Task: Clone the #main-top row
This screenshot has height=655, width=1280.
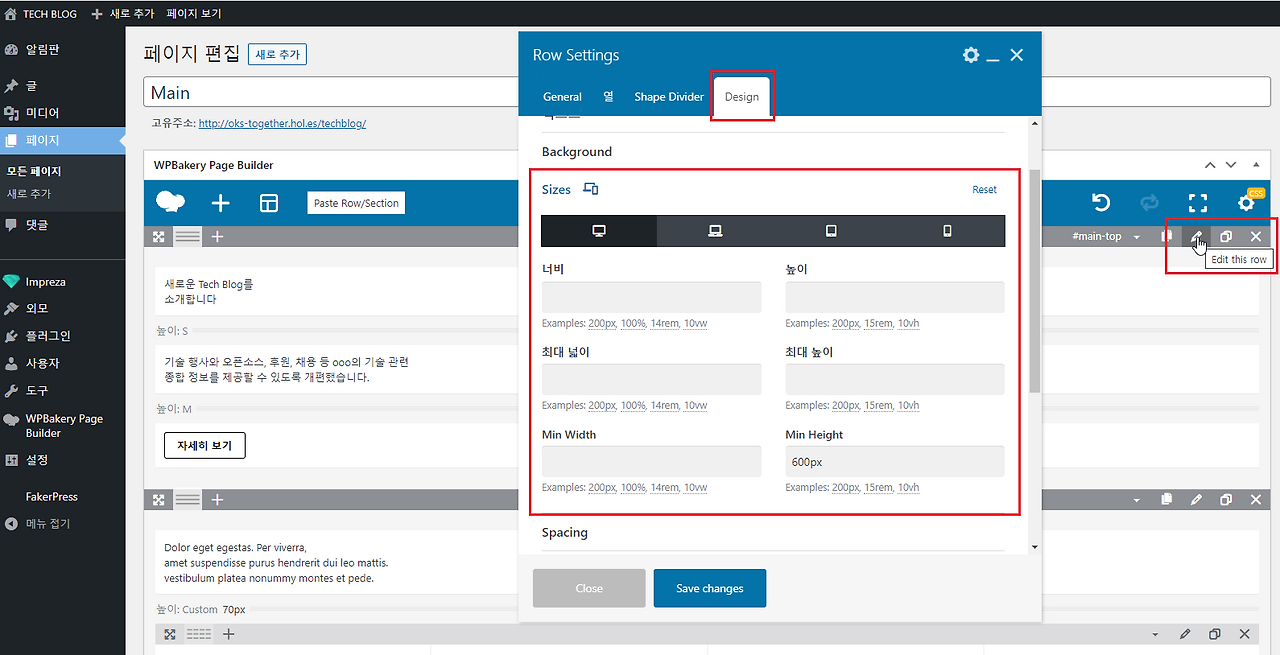Action: coord(1226,237)
